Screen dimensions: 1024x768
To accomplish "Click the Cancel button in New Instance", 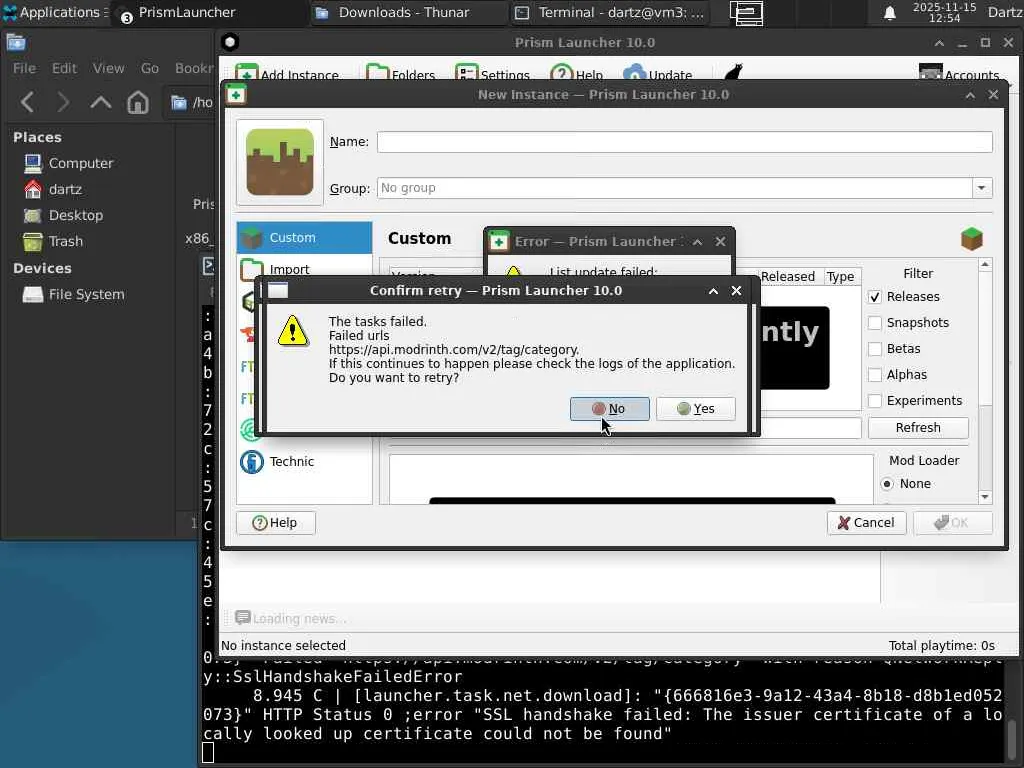I will [866, 522].
